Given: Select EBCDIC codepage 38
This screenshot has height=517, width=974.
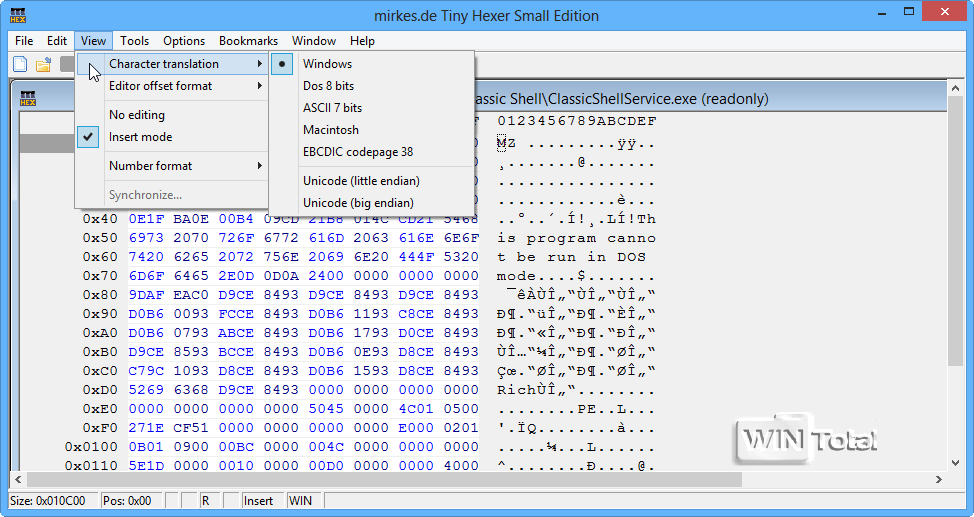Looking at the screenshot, I should pyautogui.click(x=357, y=152).
